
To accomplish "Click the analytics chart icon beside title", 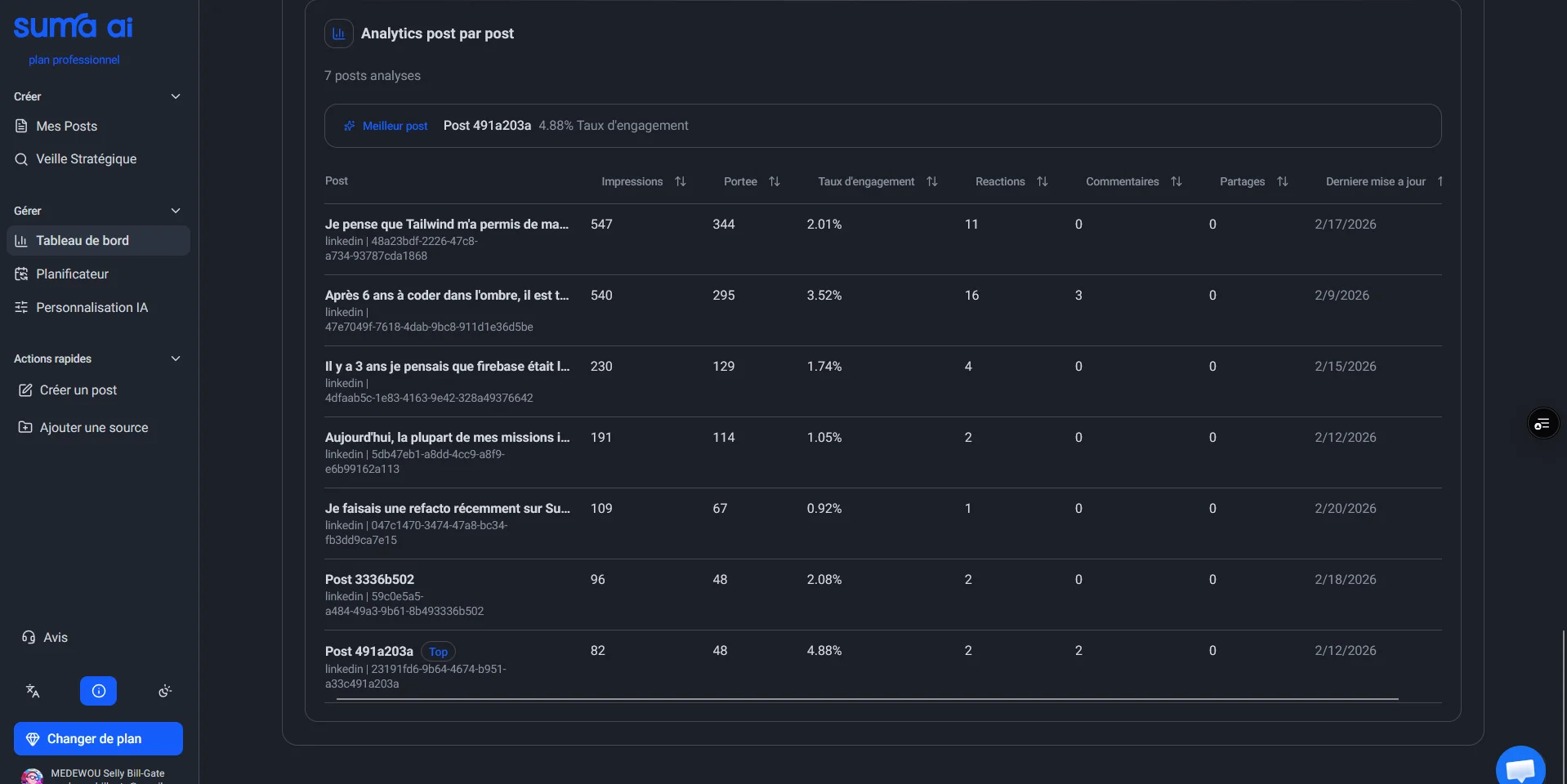I will pos(338,33).
